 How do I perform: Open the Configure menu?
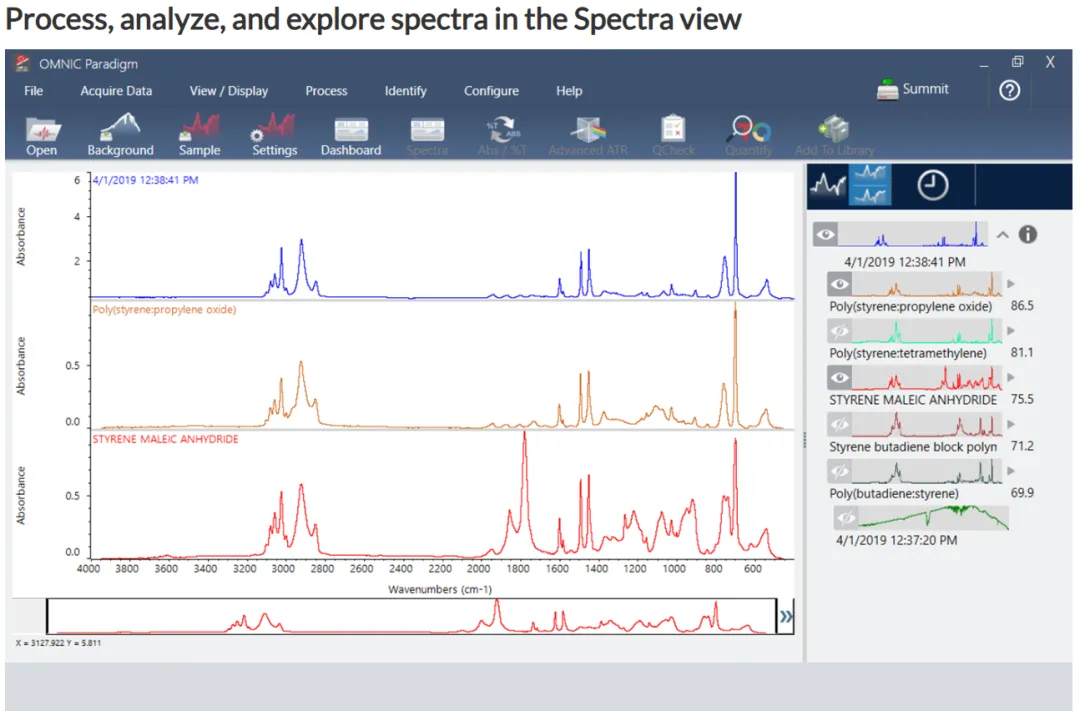491,91
